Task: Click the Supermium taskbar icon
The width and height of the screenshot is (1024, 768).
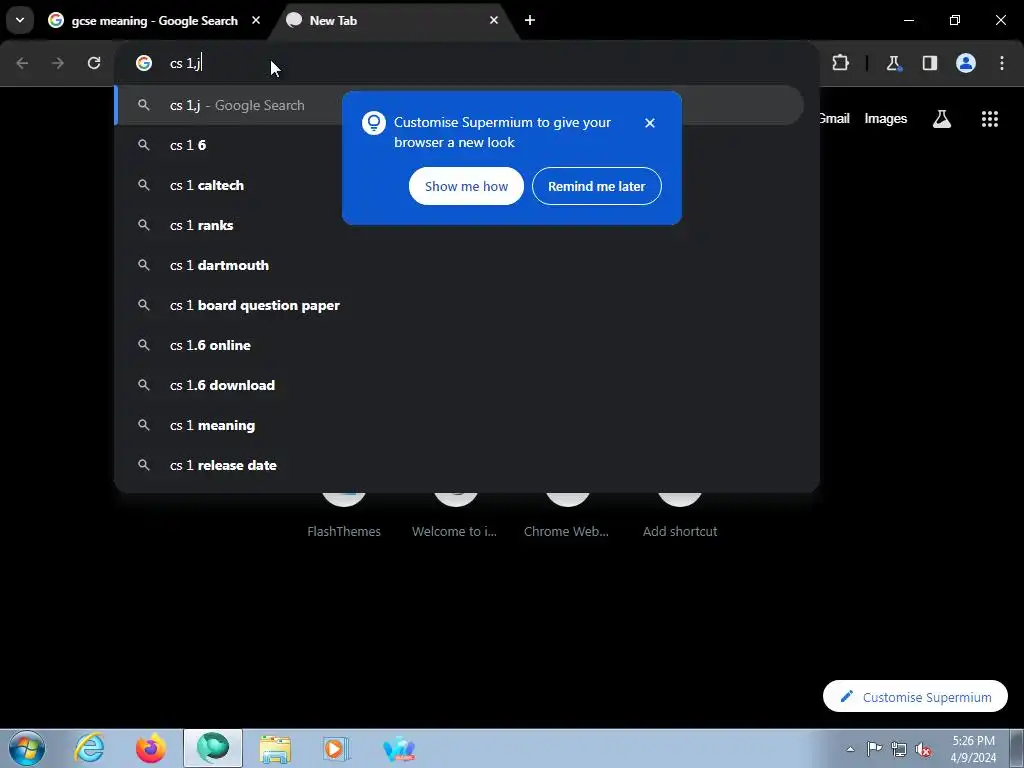Action: [x=213, y=748]
